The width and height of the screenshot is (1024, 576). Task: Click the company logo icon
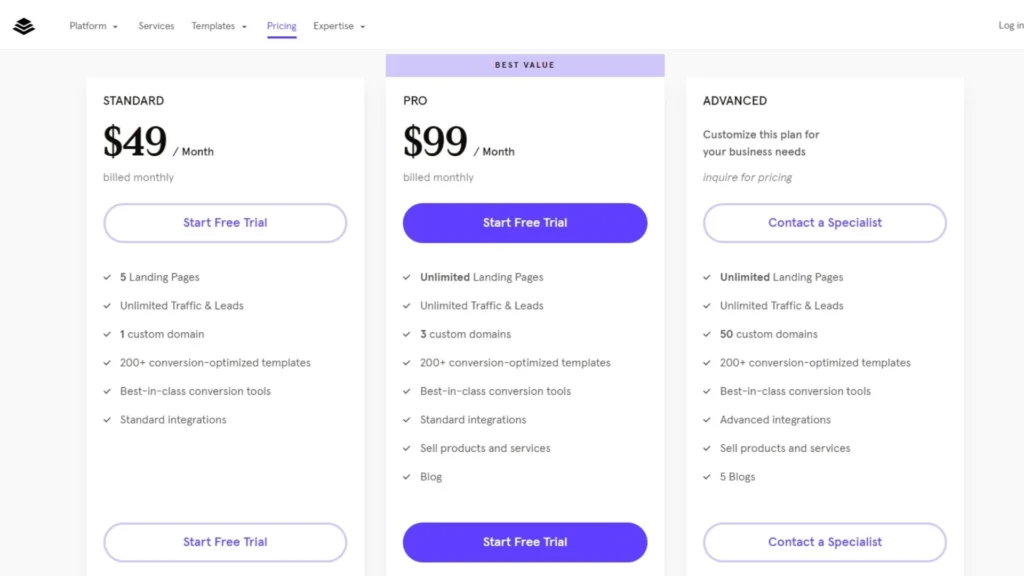click(x=24, y=26)
